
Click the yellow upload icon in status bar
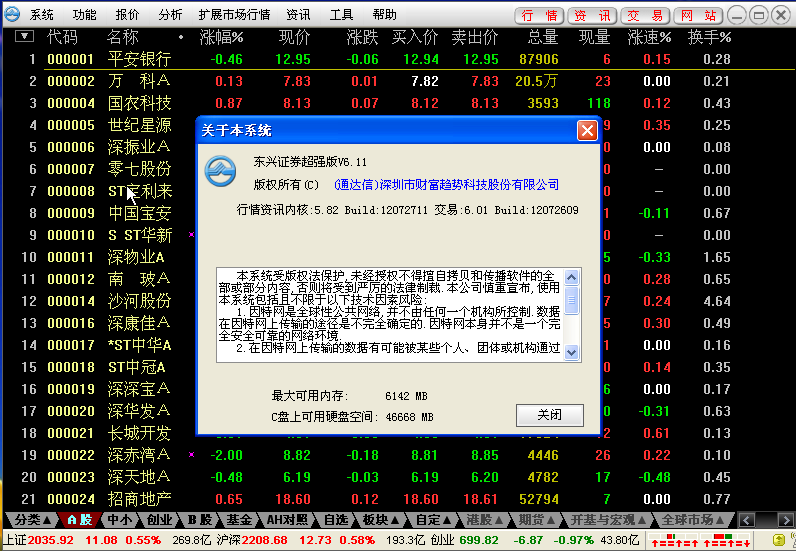tap(778, 540)
